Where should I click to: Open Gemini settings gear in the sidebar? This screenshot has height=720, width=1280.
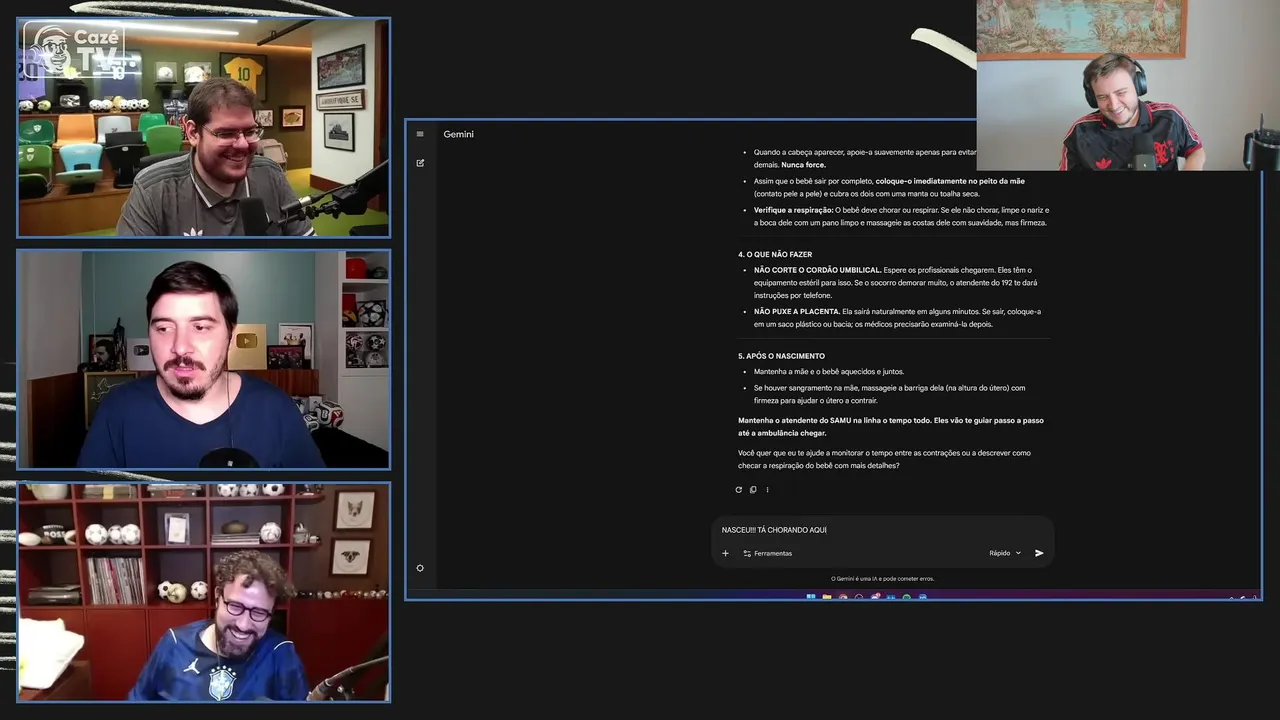coord(420,568)
